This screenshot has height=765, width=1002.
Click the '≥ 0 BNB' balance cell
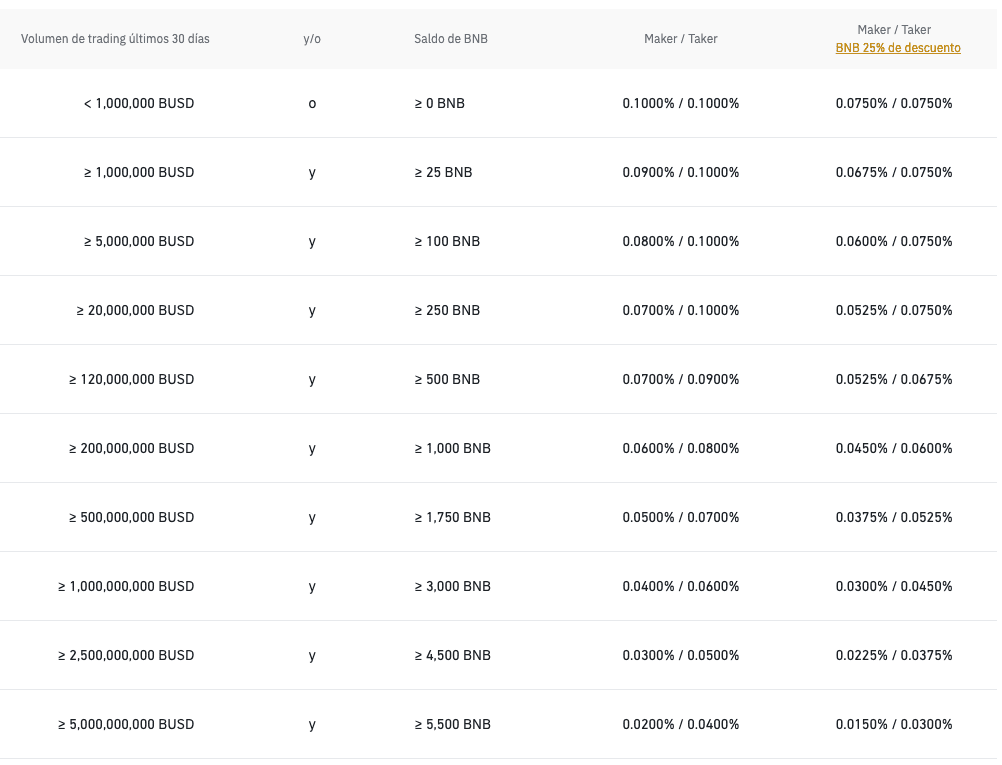pyautogui.click(x=440, y=104)
